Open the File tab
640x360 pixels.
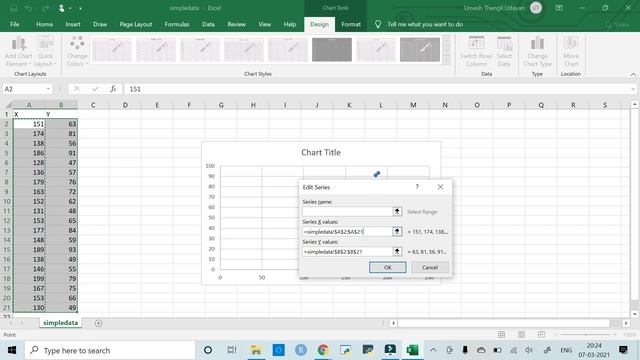pyautogui.click(x=14, y=24)
